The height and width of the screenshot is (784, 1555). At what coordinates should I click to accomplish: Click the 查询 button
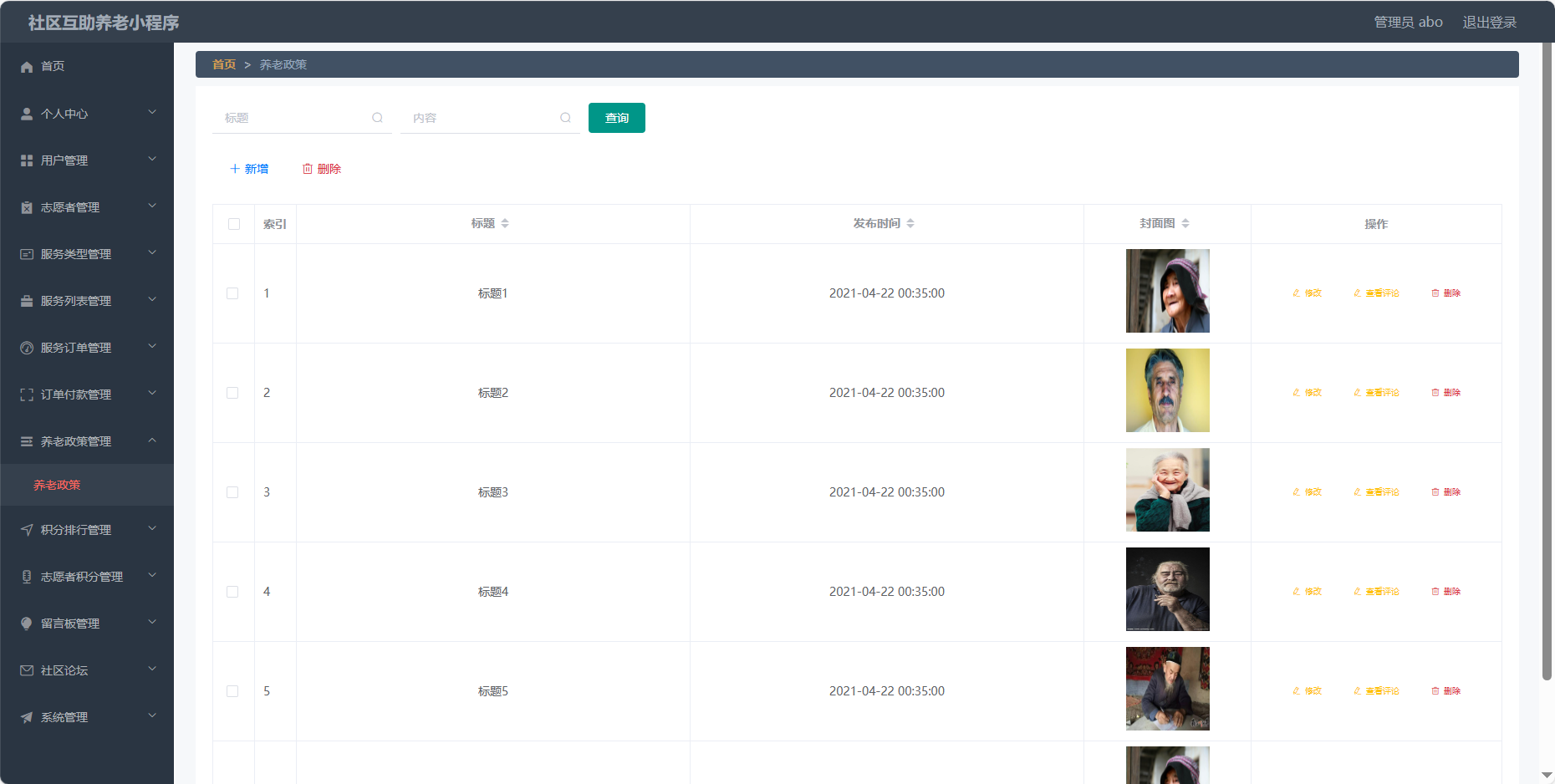click(x=617, y=118)
